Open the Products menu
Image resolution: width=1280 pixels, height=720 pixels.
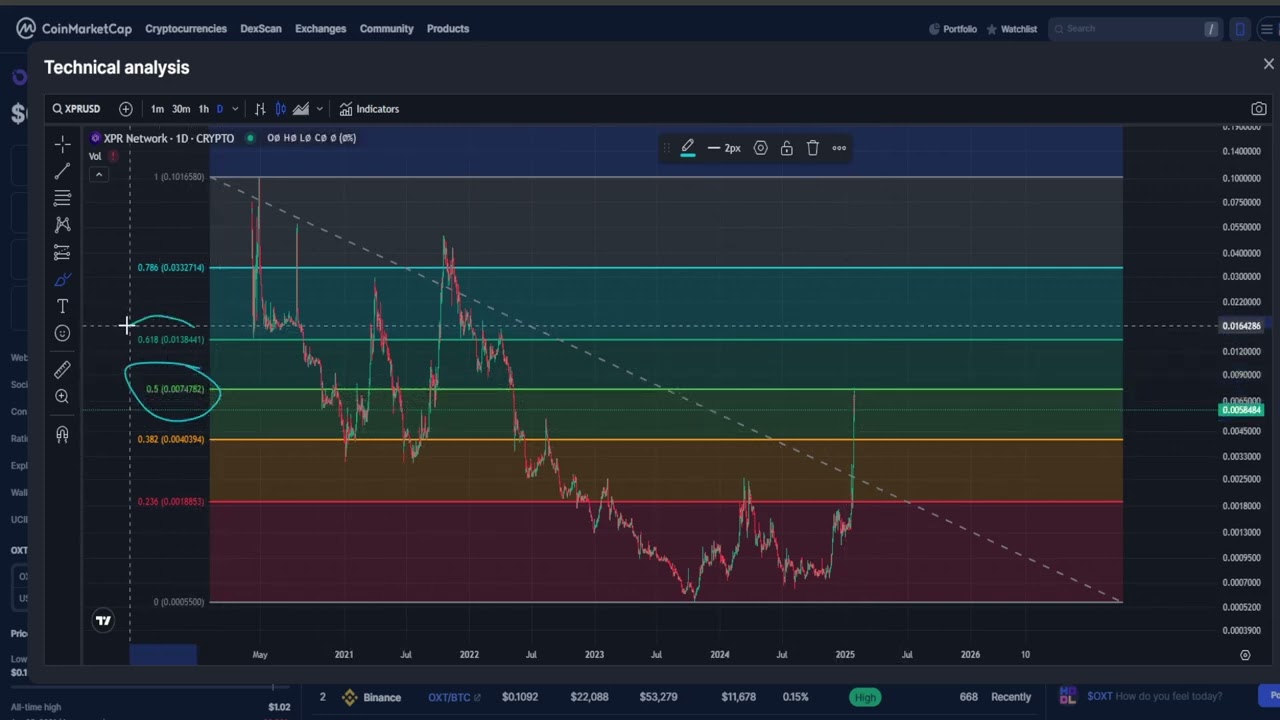(x=448, y=29)
